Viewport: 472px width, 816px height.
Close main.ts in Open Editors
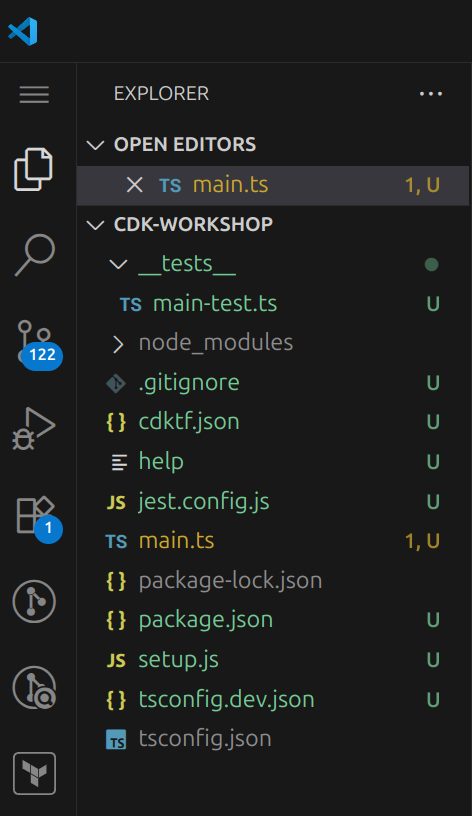tap(135, 185)
